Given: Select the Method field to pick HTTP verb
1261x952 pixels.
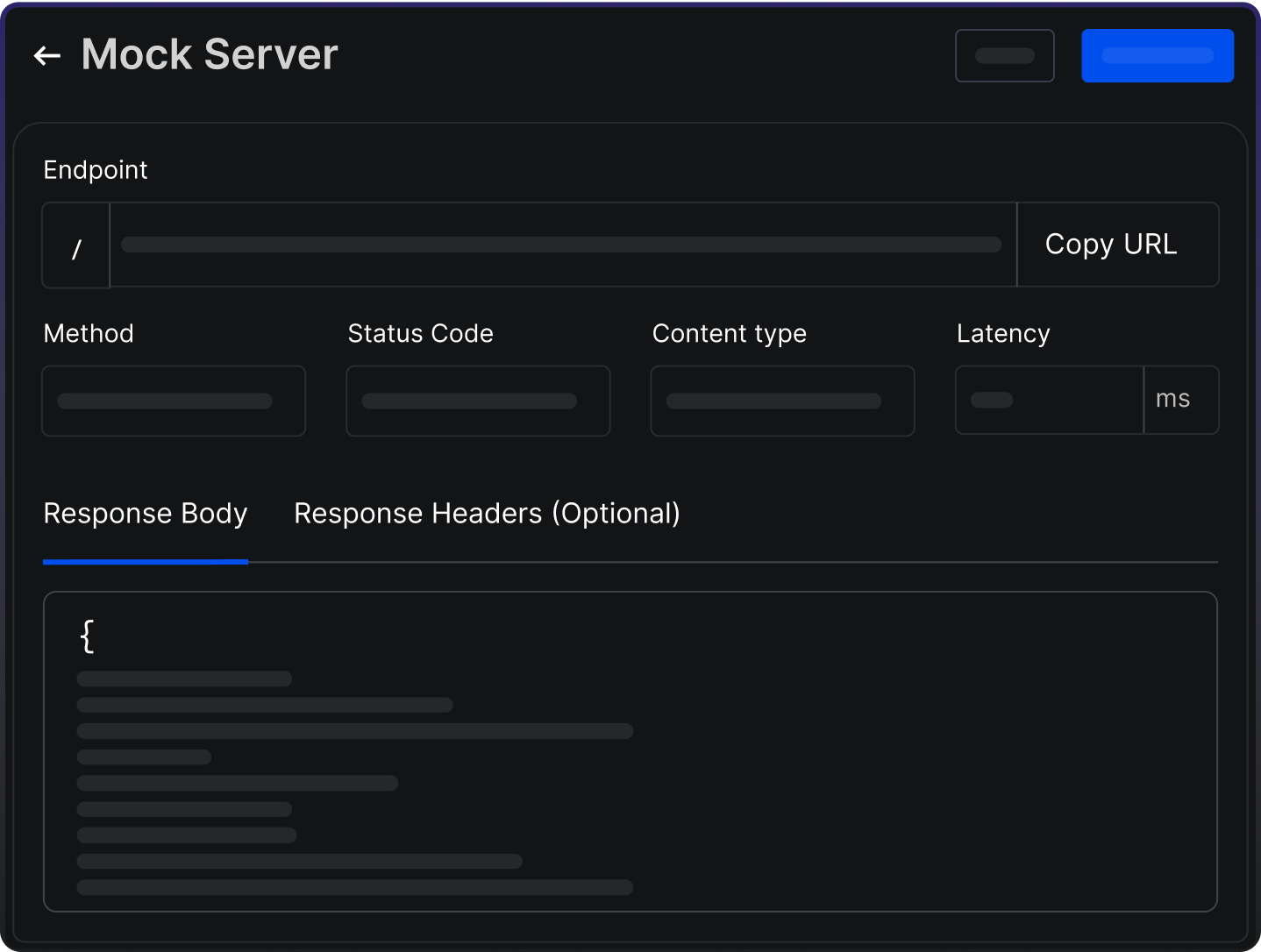Looking at the screenshot, I should coord(173,401).
